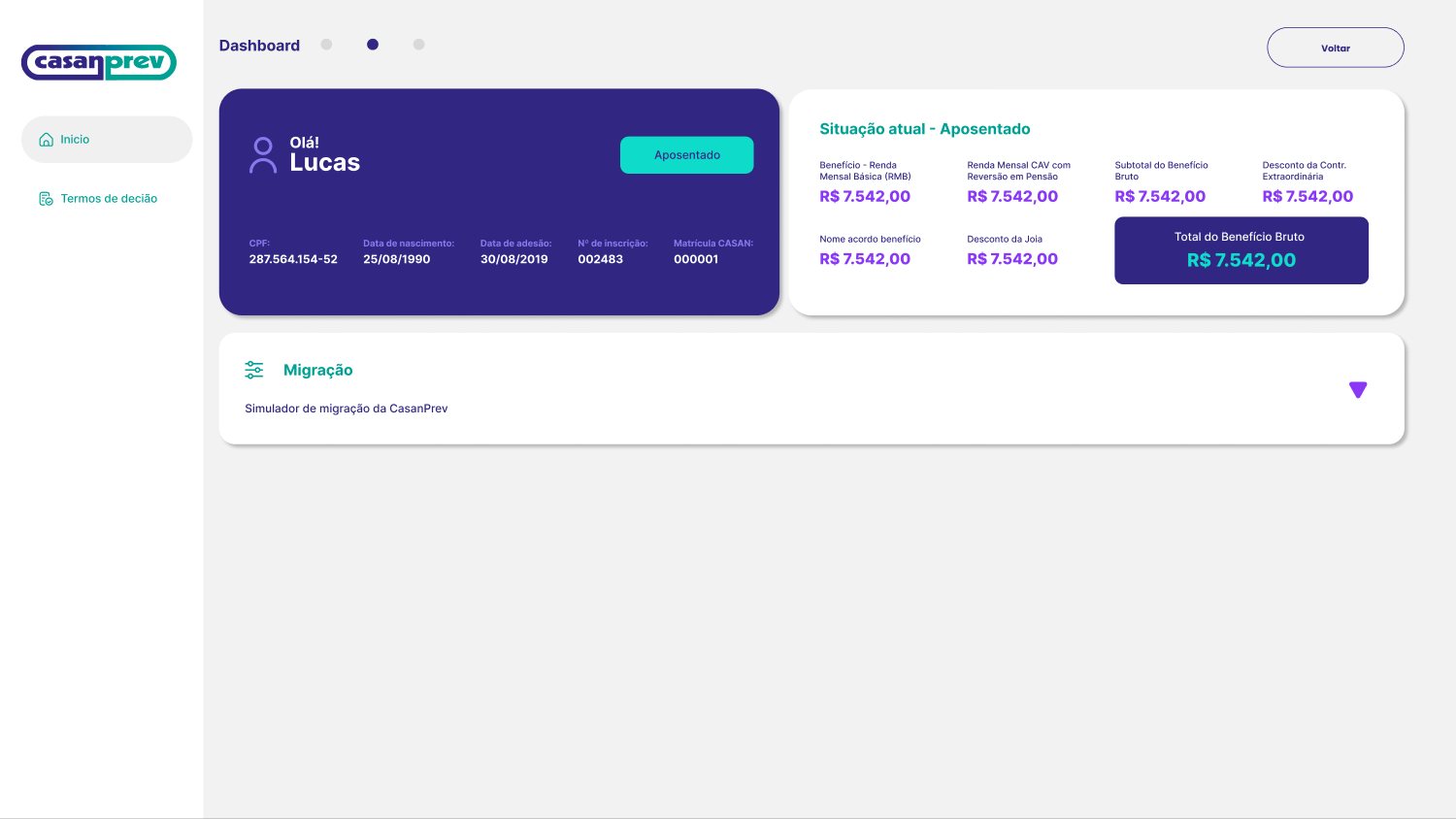The height and width of the screenshot is (819, 1456).
Task: Click the Dashboard heading
Action: [x=259, y=46]
